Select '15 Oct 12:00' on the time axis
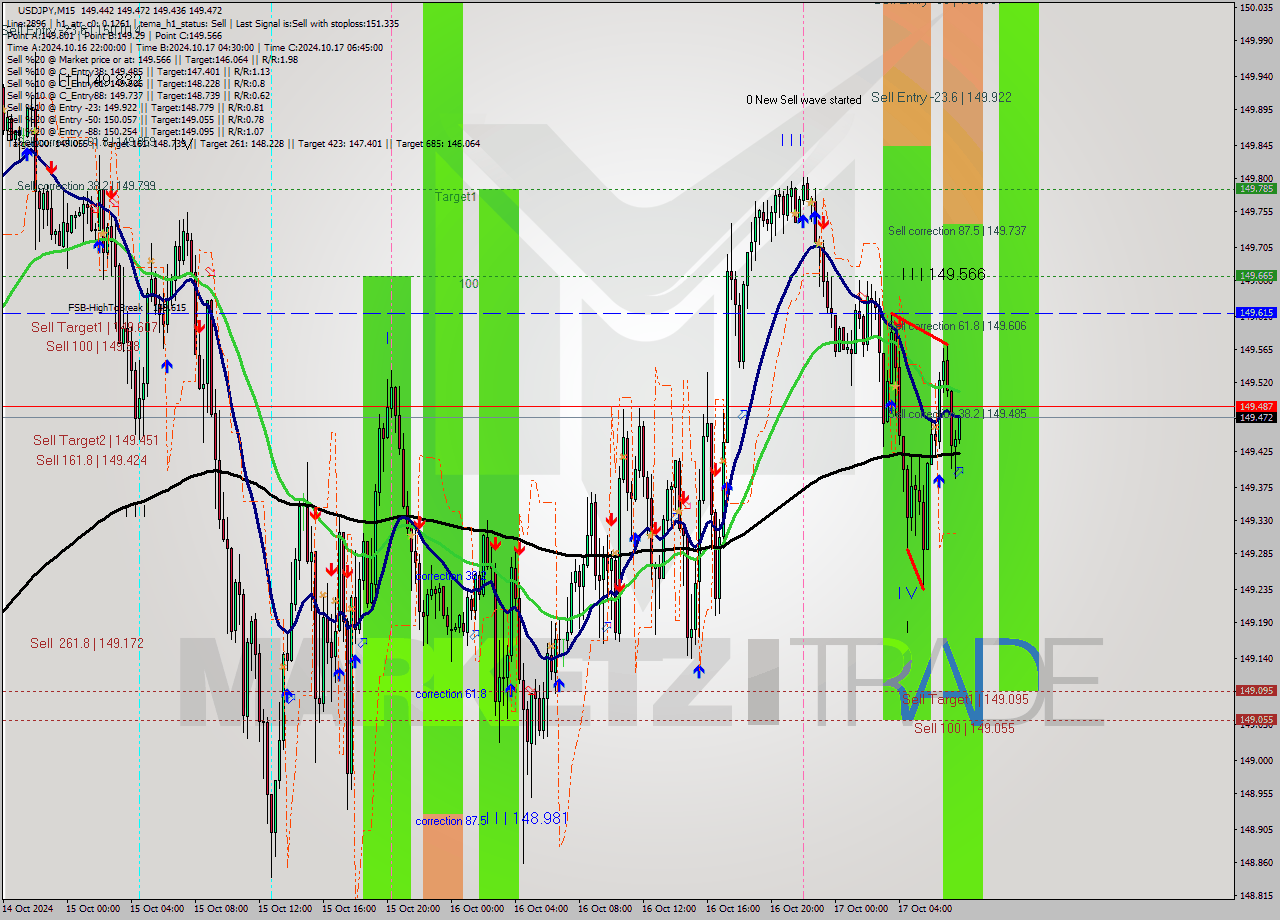 (x=285, y=909)
